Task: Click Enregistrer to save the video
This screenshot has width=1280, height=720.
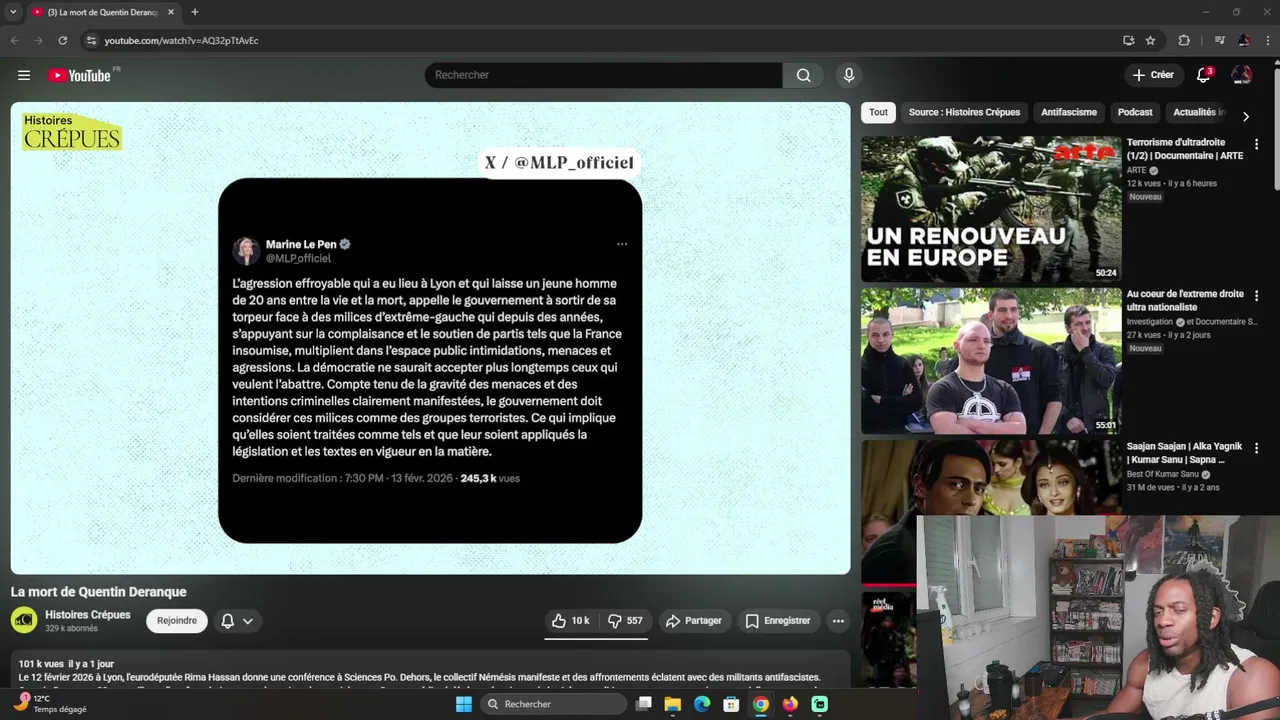Action: pos(778,621)
